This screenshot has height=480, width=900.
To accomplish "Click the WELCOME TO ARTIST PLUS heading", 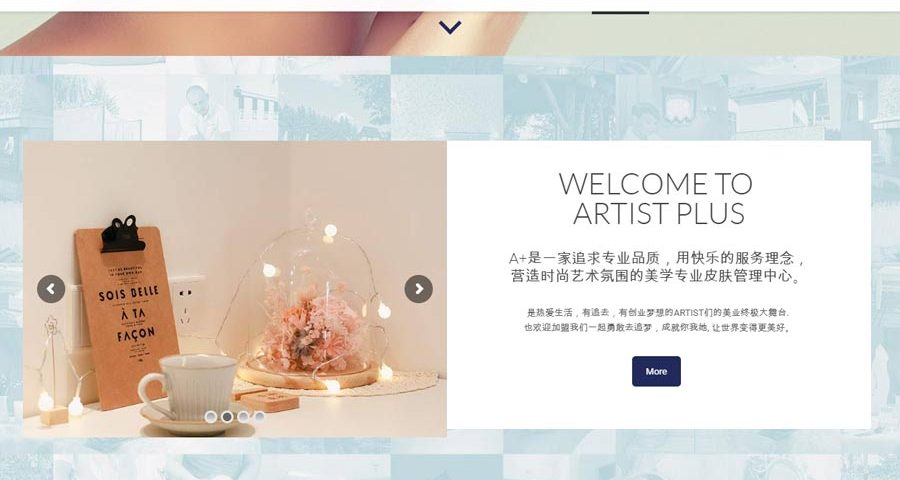I will [656, 199].
